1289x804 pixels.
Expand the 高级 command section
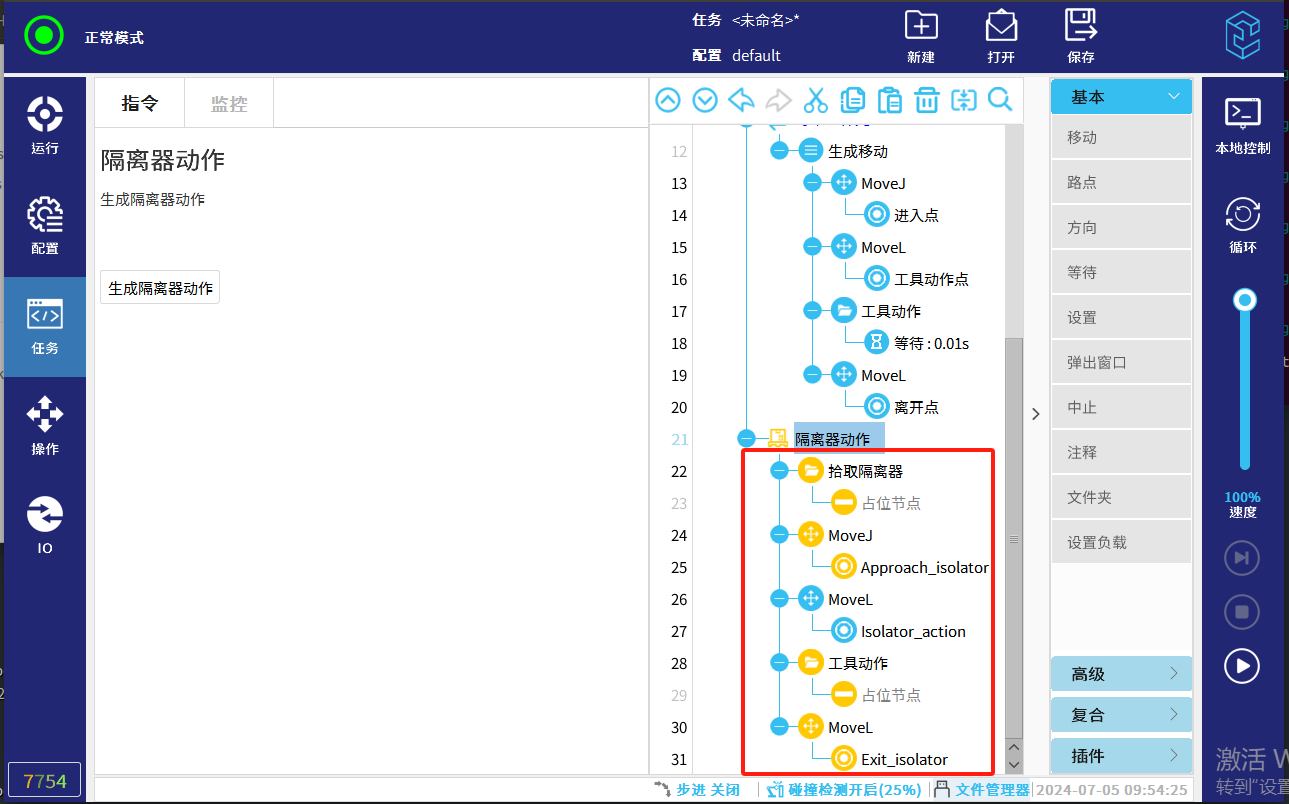click(1121, 674)
